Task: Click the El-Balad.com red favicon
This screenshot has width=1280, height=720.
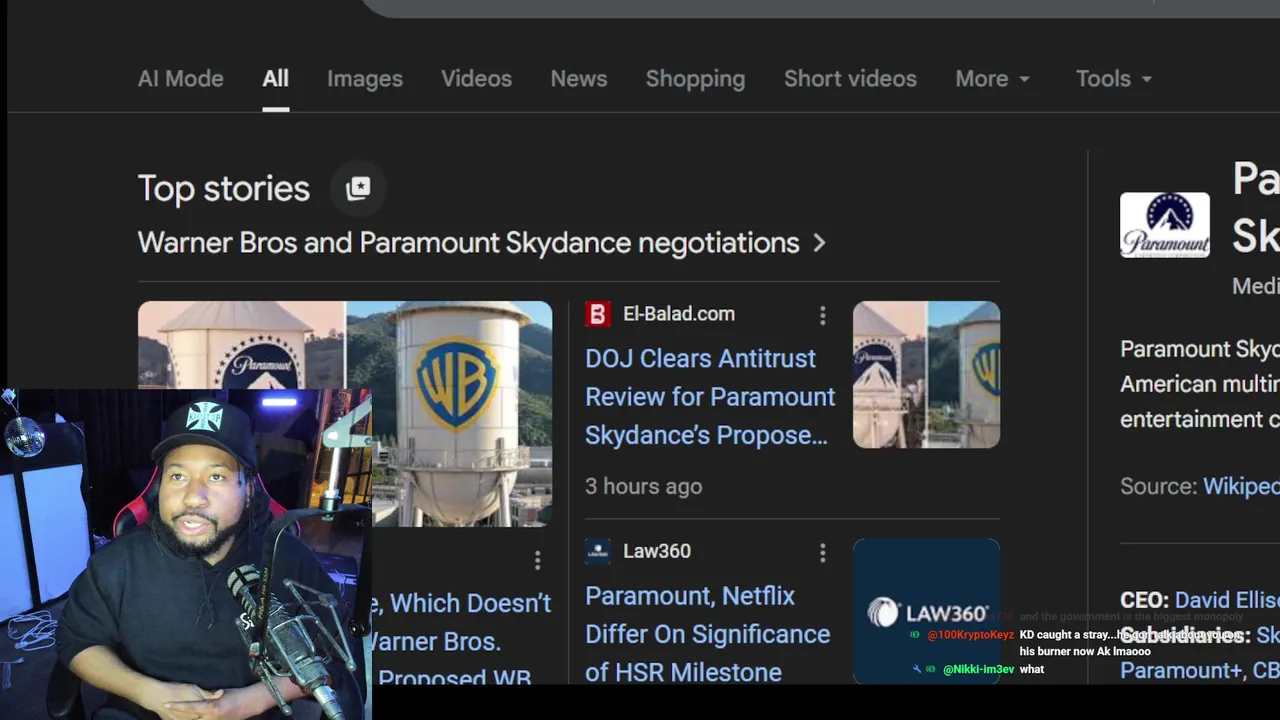Action: [x=598, y=314]
